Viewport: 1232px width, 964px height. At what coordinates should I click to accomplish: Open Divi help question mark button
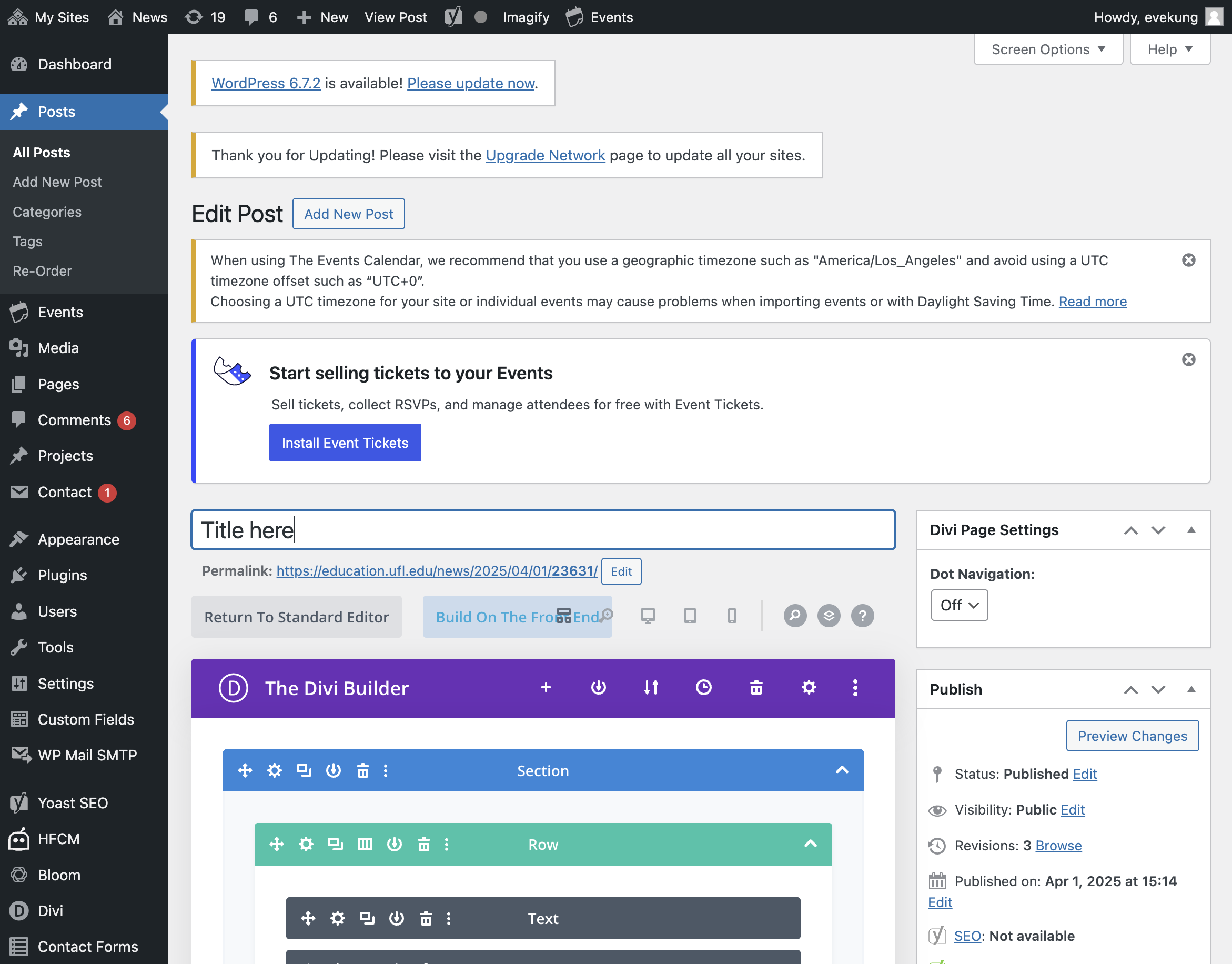[x=863, y=616]
